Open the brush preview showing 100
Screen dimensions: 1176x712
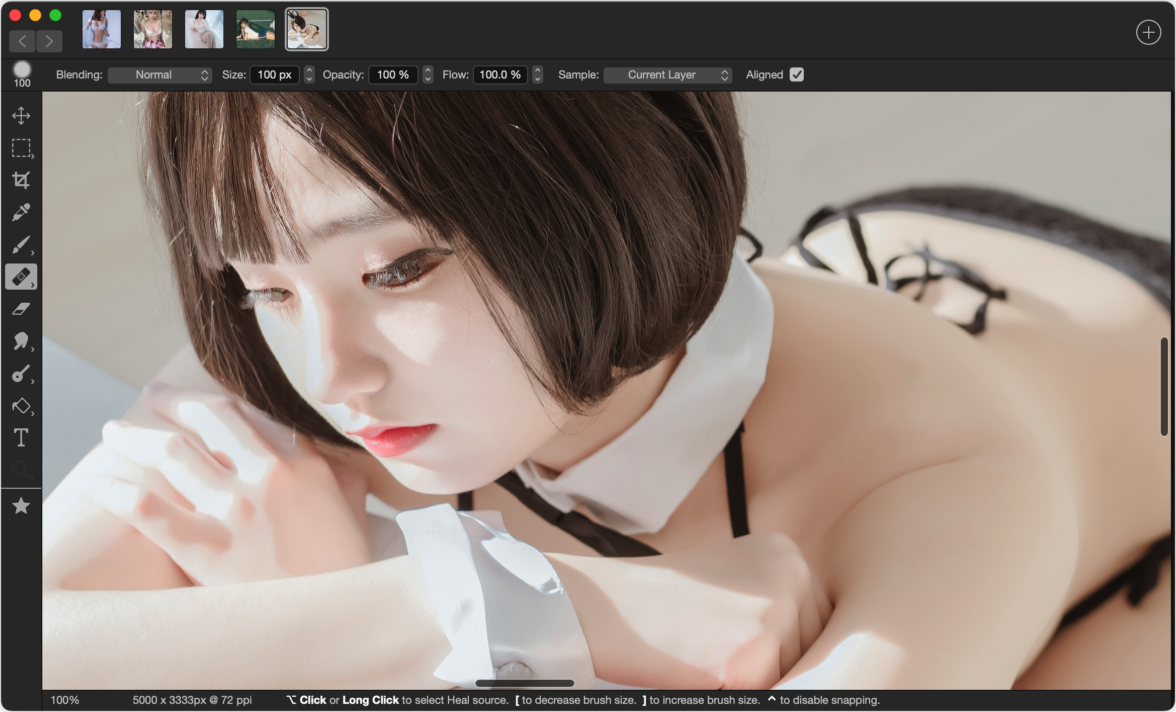click(x=22, y=74)
